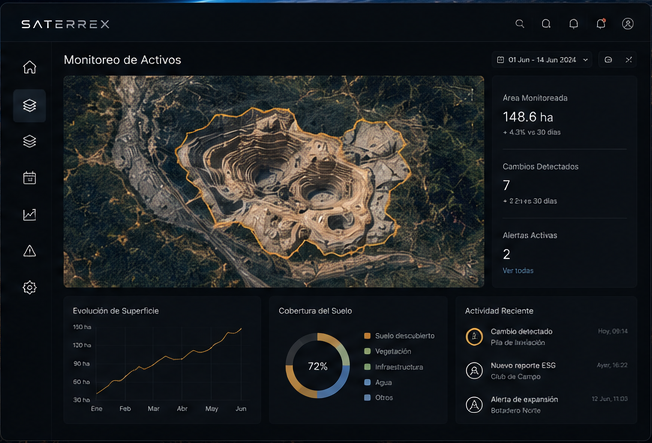
Task: Click the Infraestructura legend label
Action: click(x=399, y=367)
